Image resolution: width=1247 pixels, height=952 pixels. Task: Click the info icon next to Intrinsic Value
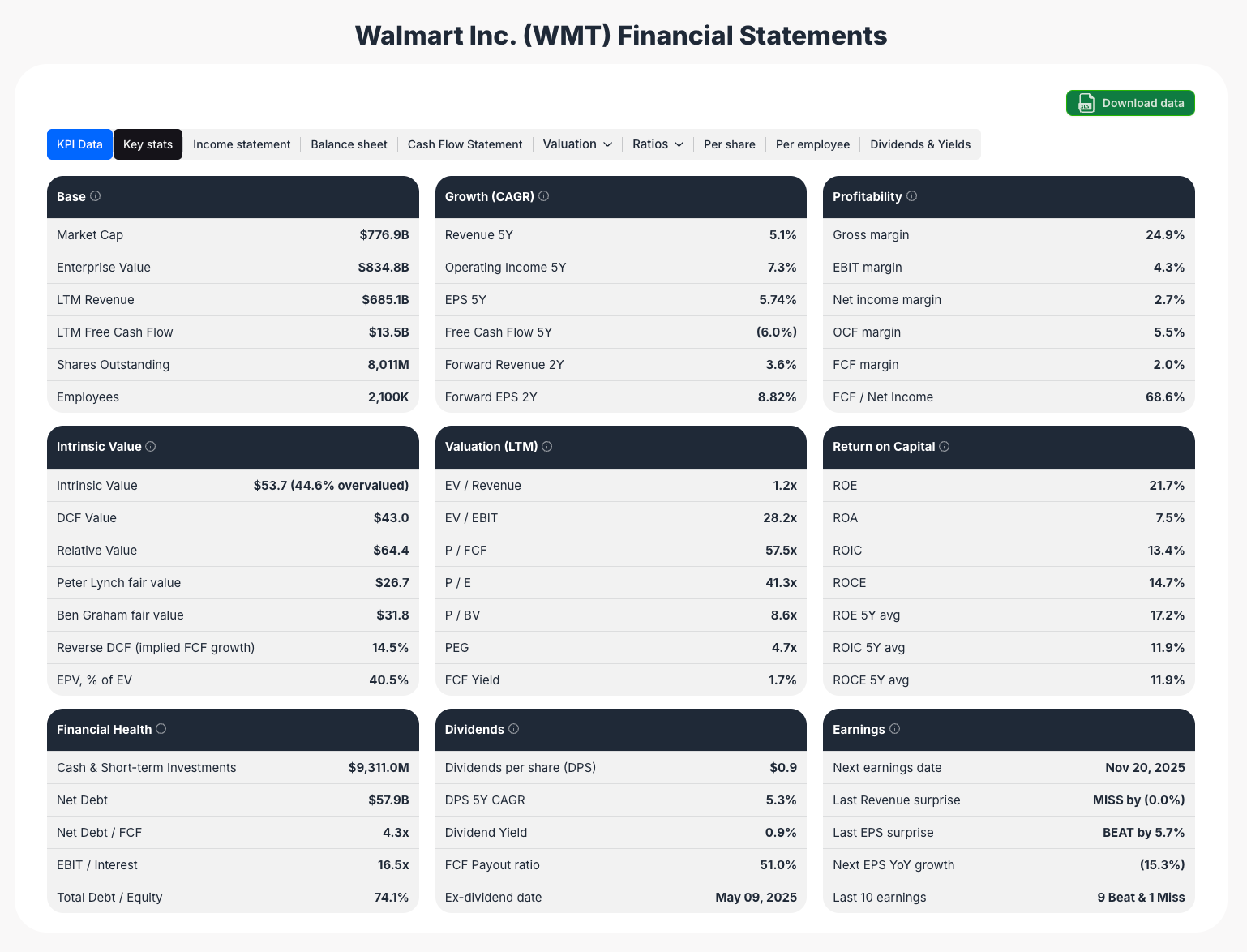151,446
